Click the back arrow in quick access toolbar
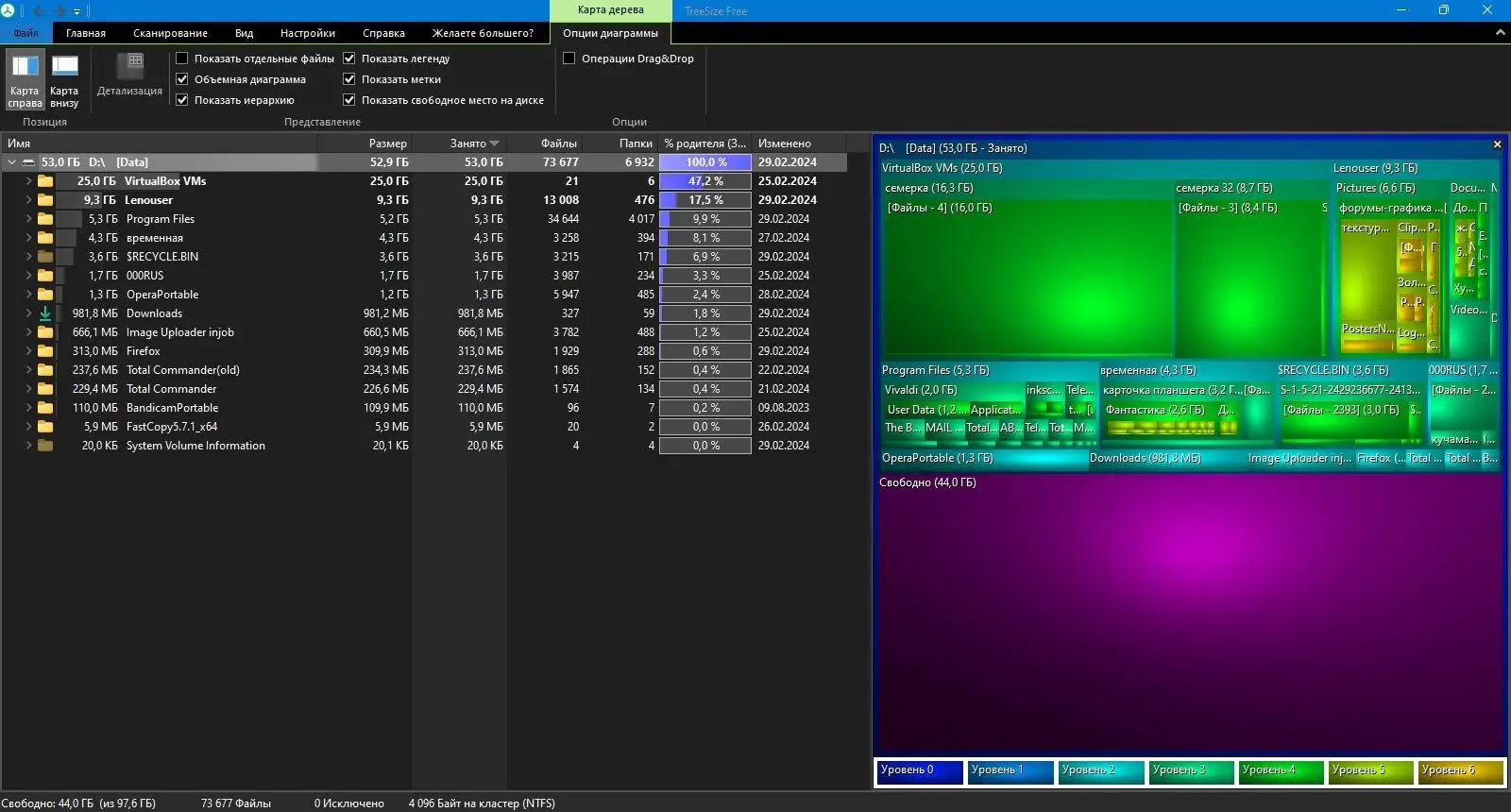The height and width of the screenshot is (812, 1511). (39, 10)
